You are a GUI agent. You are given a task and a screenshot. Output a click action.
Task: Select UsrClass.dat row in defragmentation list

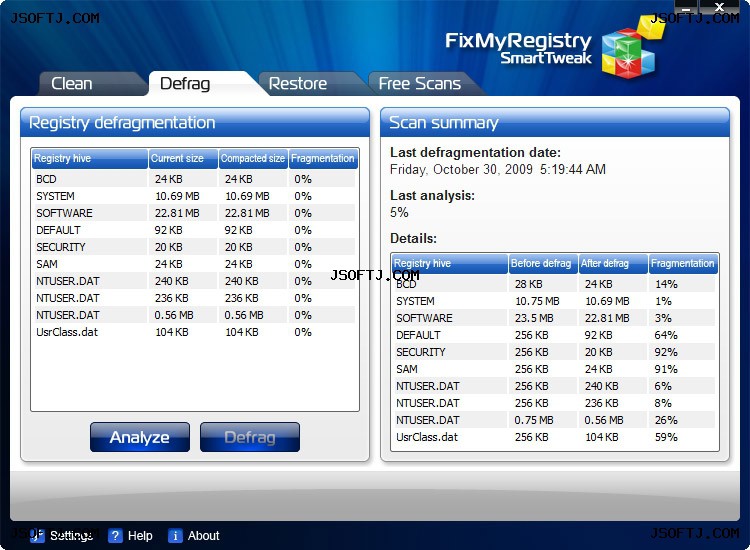[194, 332]
